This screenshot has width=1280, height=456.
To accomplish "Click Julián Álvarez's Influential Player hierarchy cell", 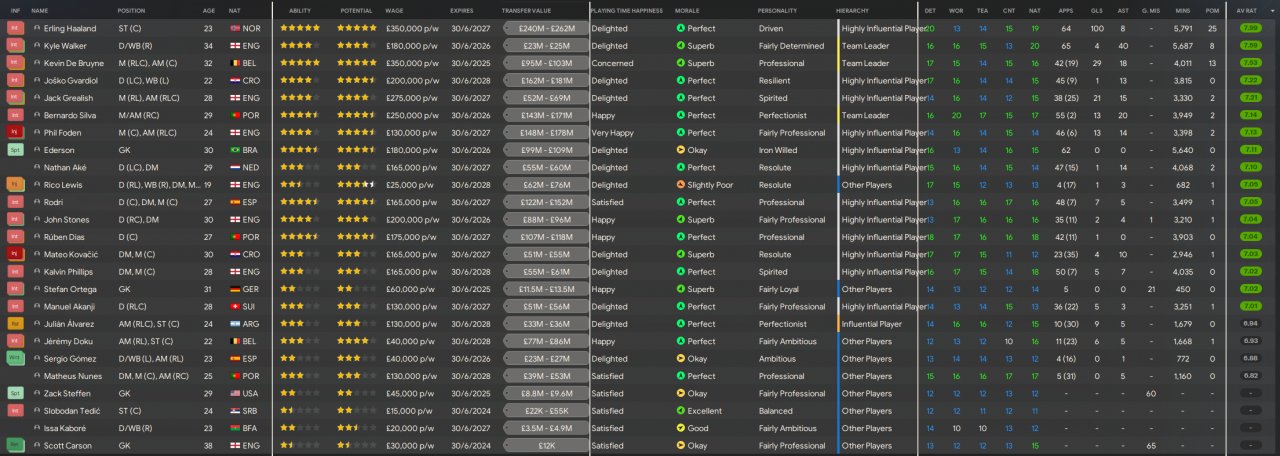I will pyautogui.click(x=871, y=324).
